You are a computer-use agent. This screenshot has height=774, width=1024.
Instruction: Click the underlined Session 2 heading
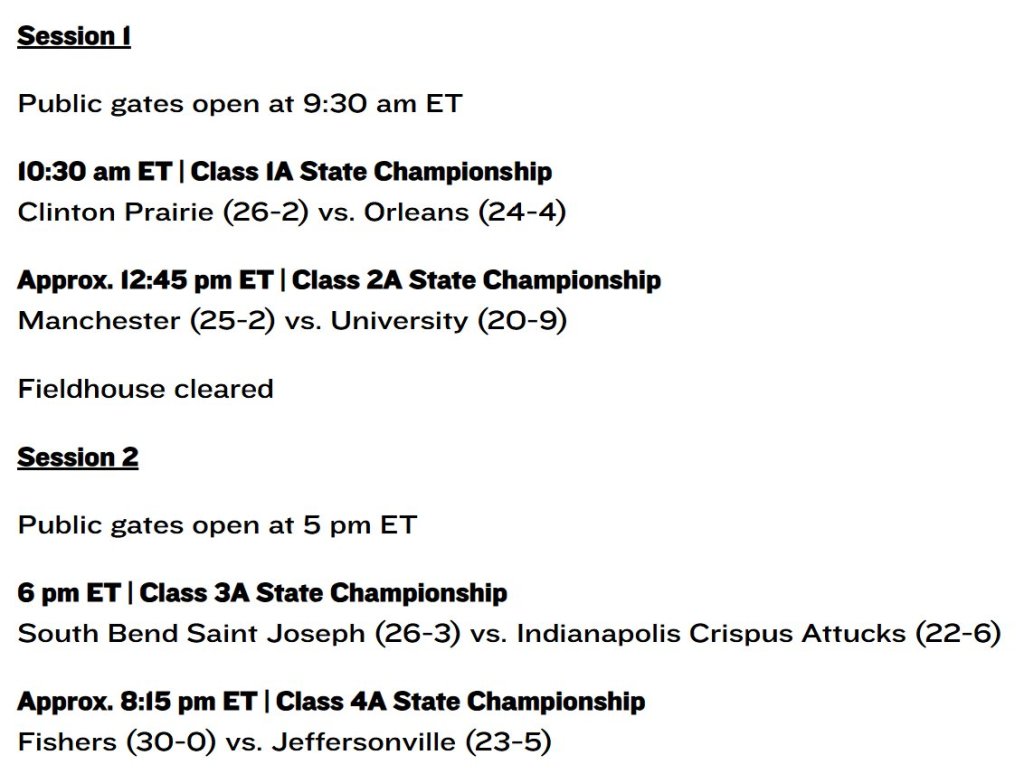78,458
